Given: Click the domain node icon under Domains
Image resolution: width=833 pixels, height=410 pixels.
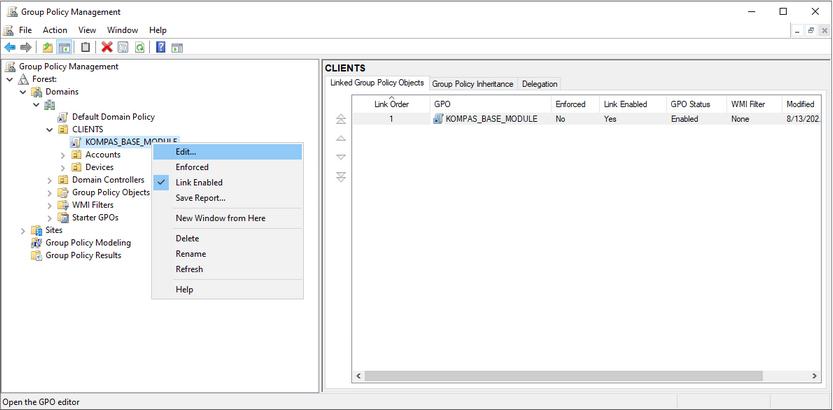Looking at the screenshot, I should pos(50,105).
